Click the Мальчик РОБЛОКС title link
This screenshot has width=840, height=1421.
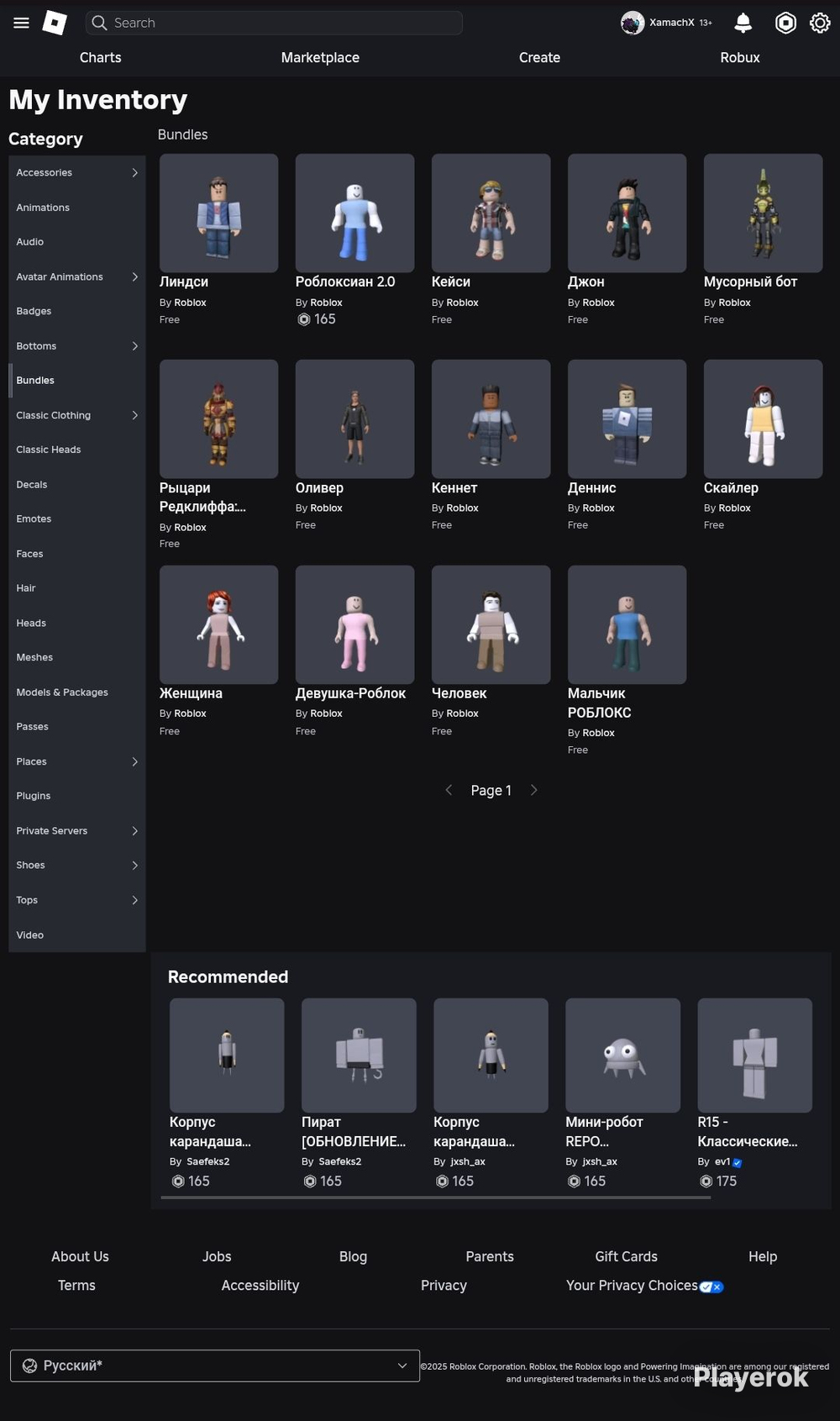tap(599, 703)
